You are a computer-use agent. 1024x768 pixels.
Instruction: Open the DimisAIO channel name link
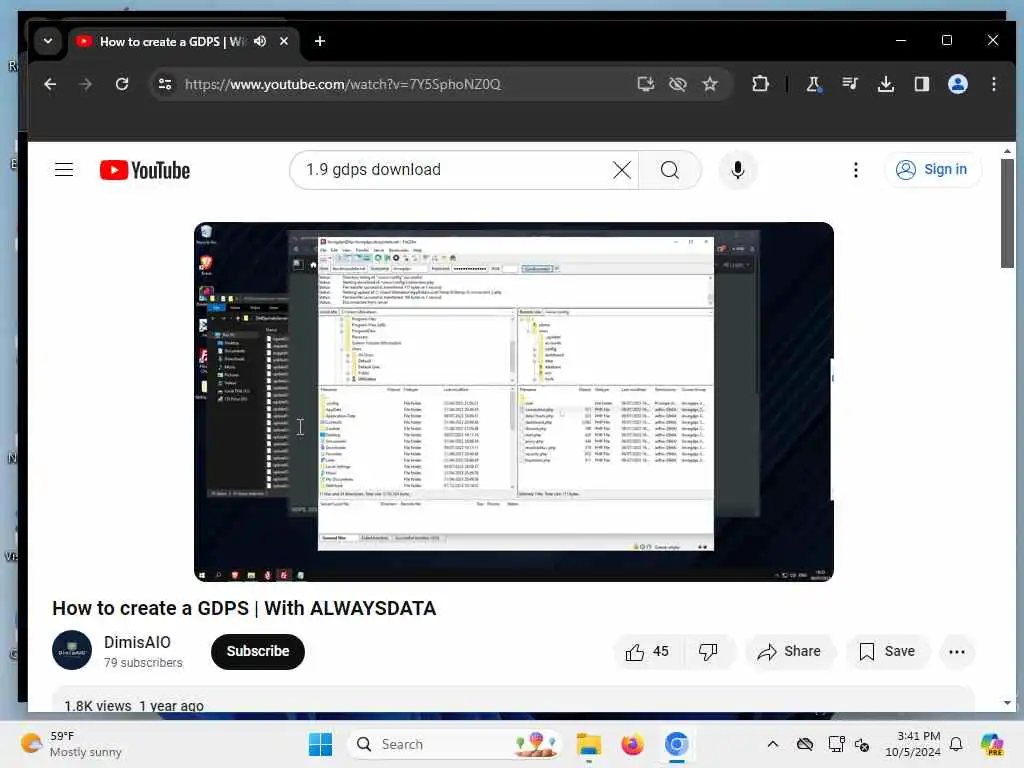pyautogui.click(x=137, y=642)
